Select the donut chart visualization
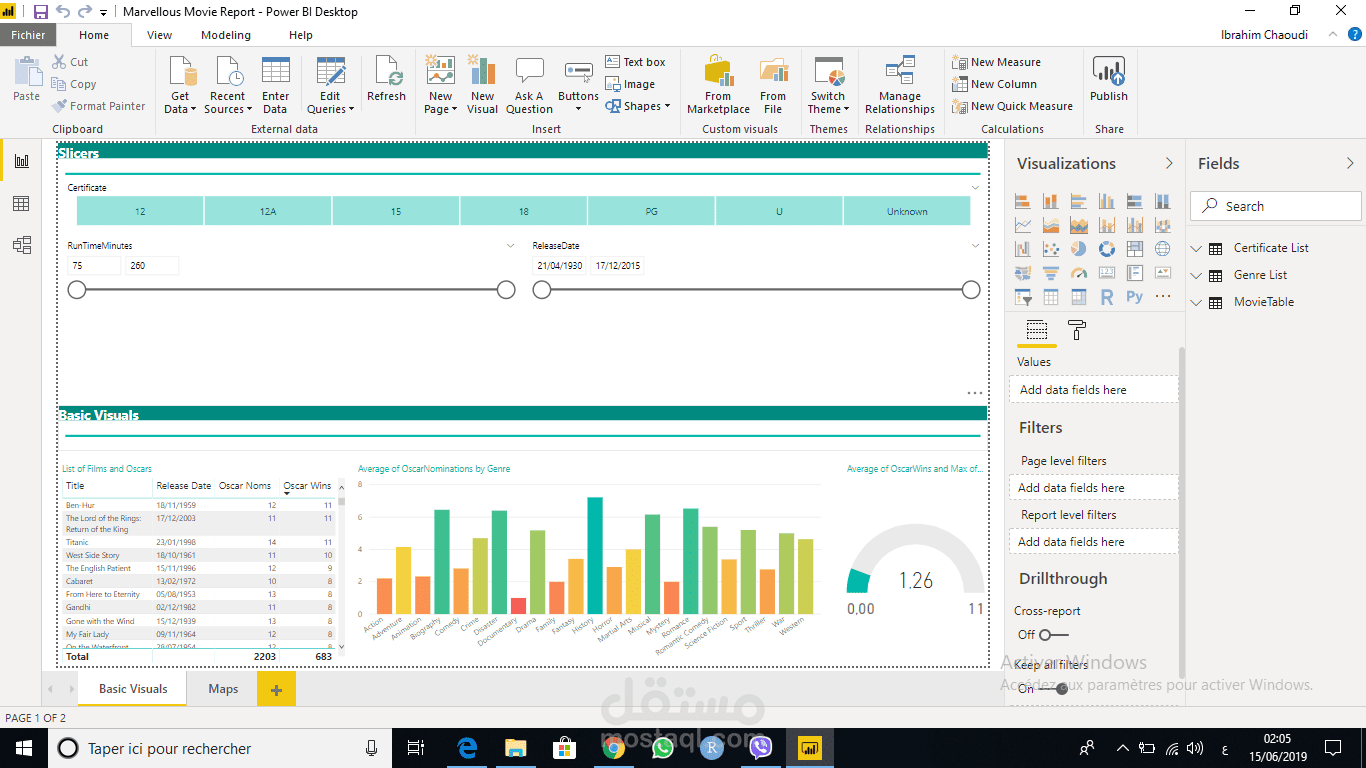The image size is (1366, 768). (1107, 249)
